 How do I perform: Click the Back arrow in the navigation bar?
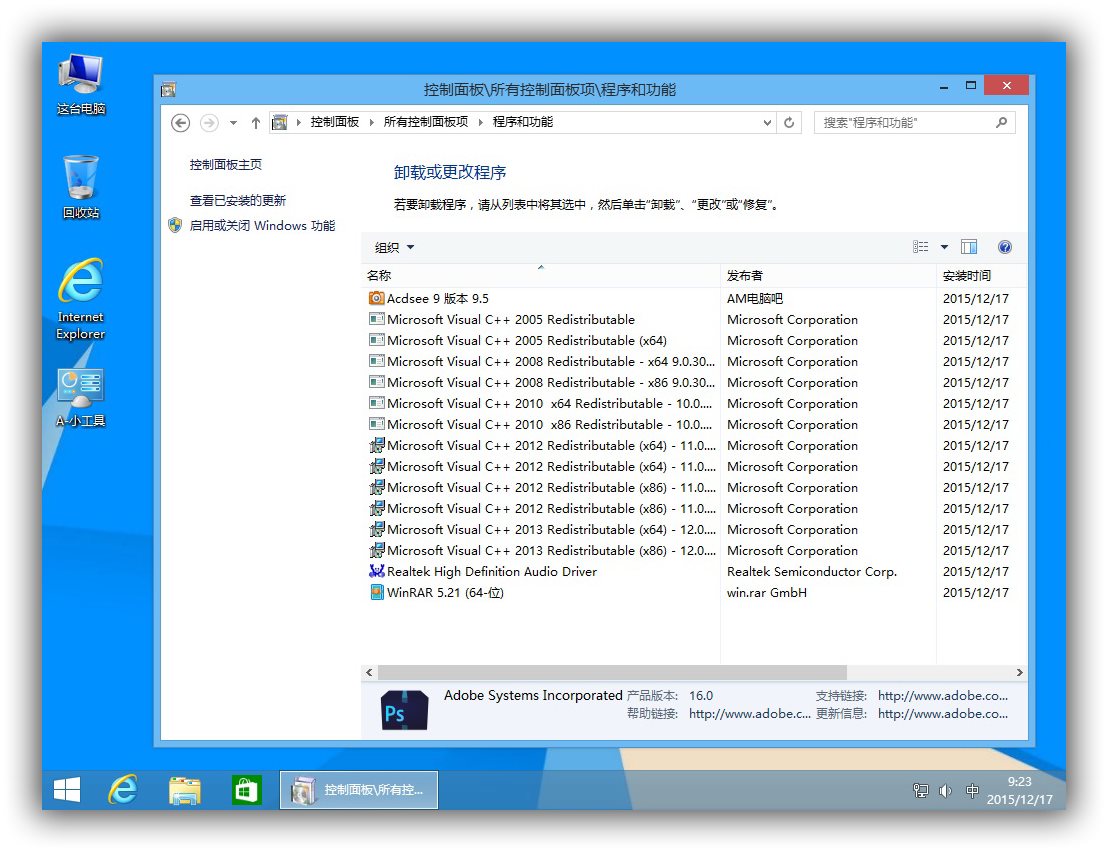[180, 123]
